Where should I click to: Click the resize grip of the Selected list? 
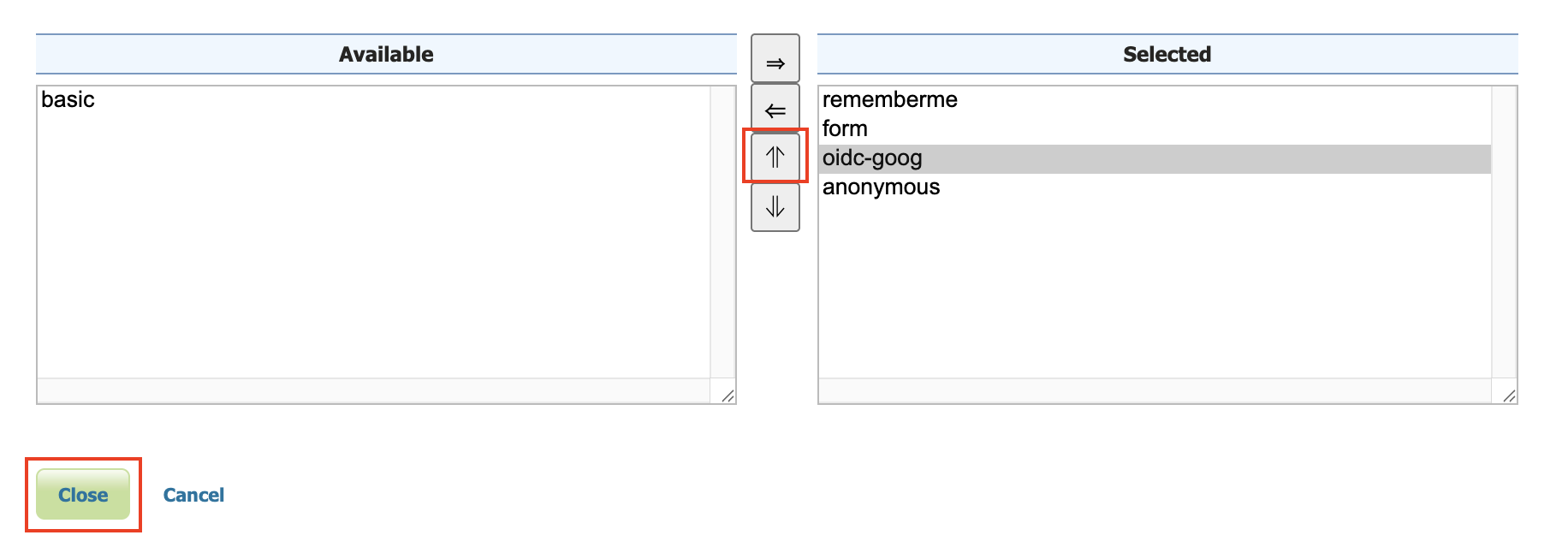[1508, 395]
